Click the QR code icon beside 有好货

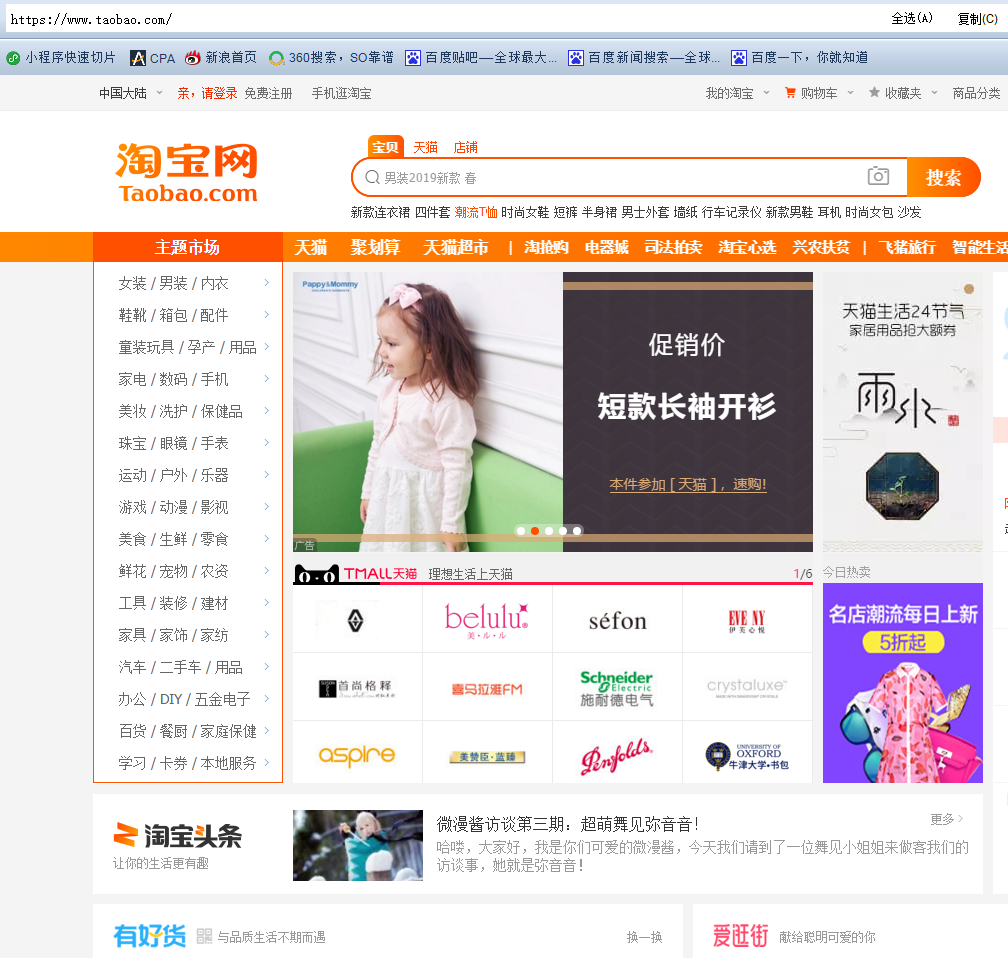204,936
